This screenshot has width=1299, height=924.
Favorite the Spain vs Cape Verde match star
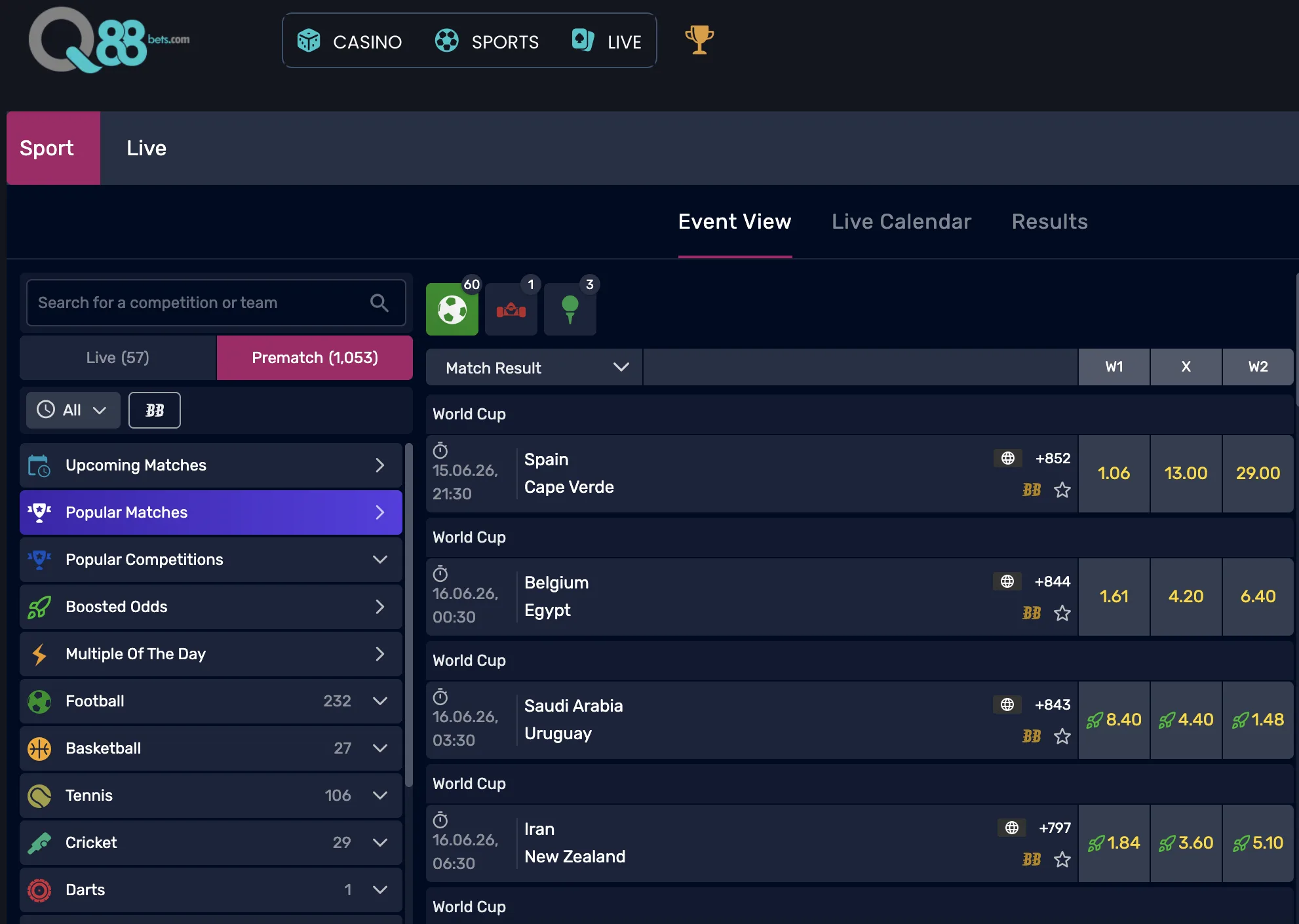1062,490
